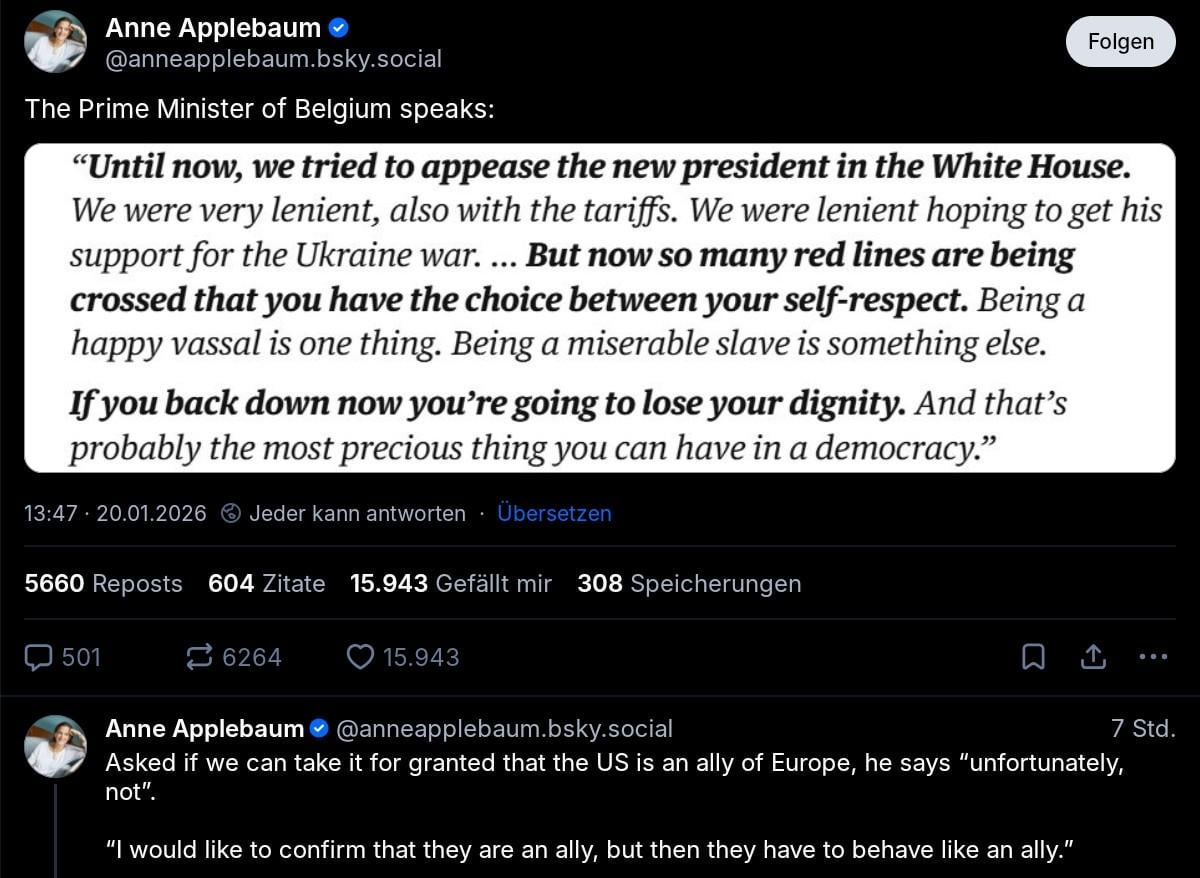View the 15.943 Gefällt mir likes list
Image resolution: width=1200 pixels, height=878 pixels.
click(x=450, y=584)
